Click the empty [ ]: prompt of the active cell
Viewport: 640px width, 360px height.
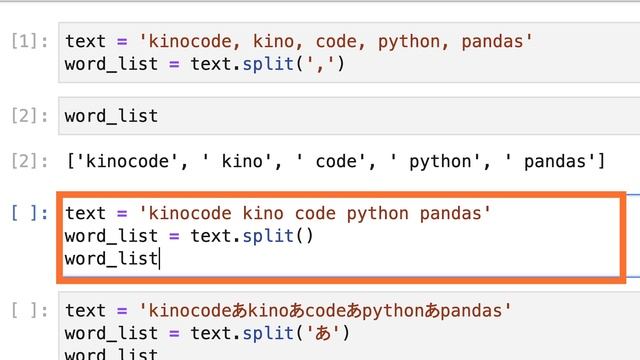point(29,213)
